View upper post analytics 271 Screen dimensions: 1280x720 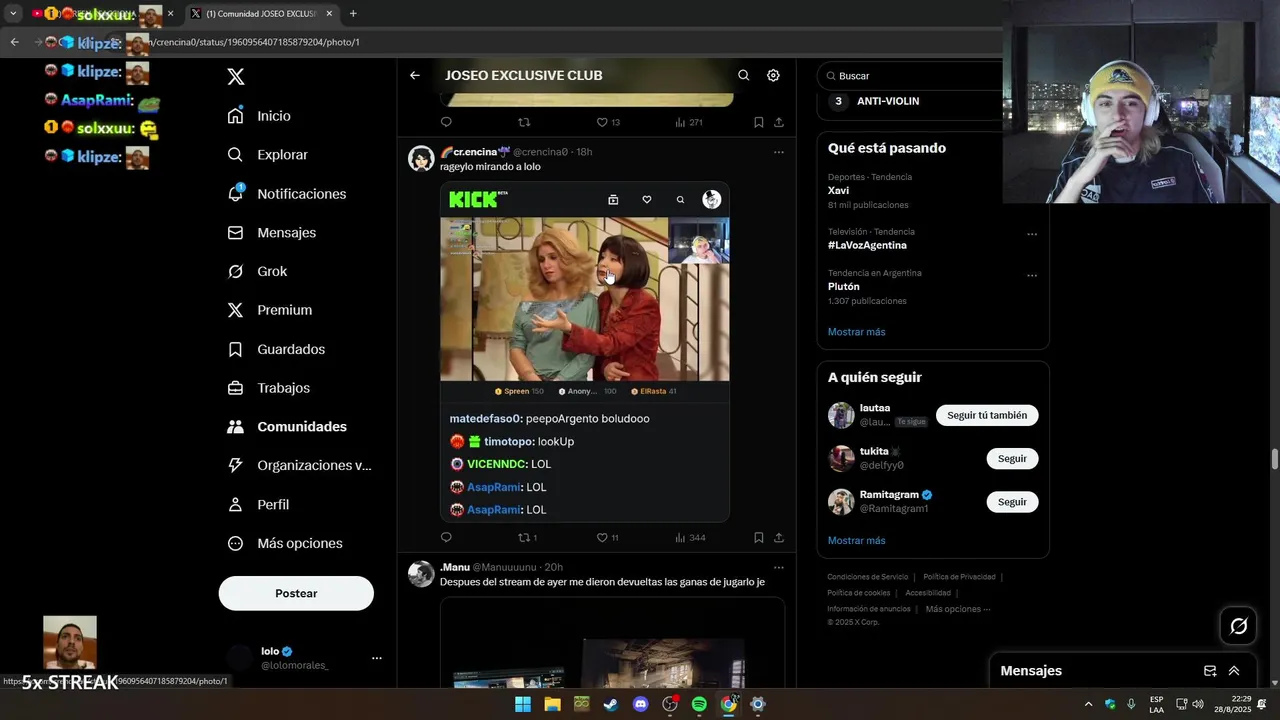(x=689, y=122)
